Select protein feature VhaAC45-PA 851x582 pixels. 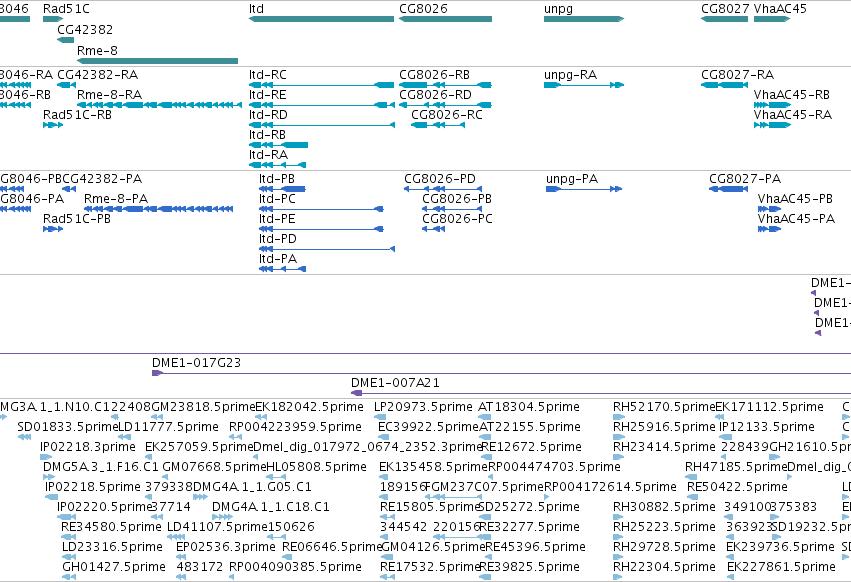click(x=770, y=229)
